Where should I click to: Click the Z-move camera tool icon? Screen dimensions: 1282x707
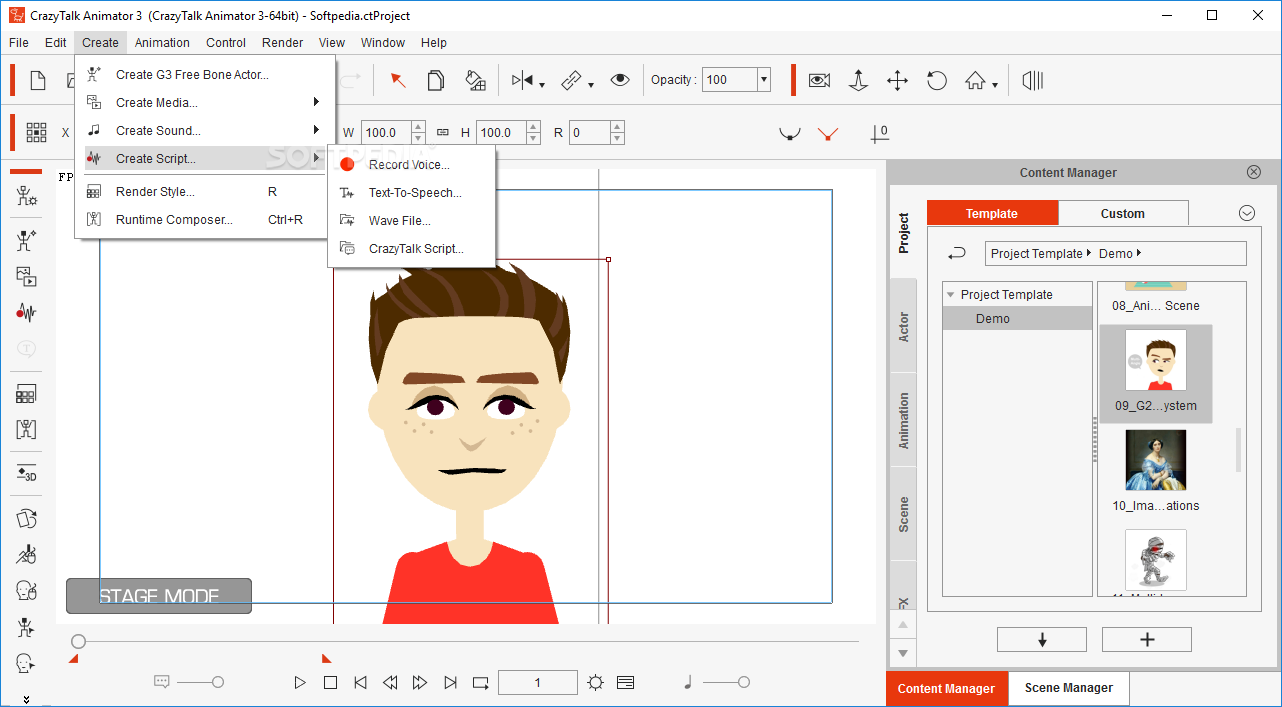point(858,80)
